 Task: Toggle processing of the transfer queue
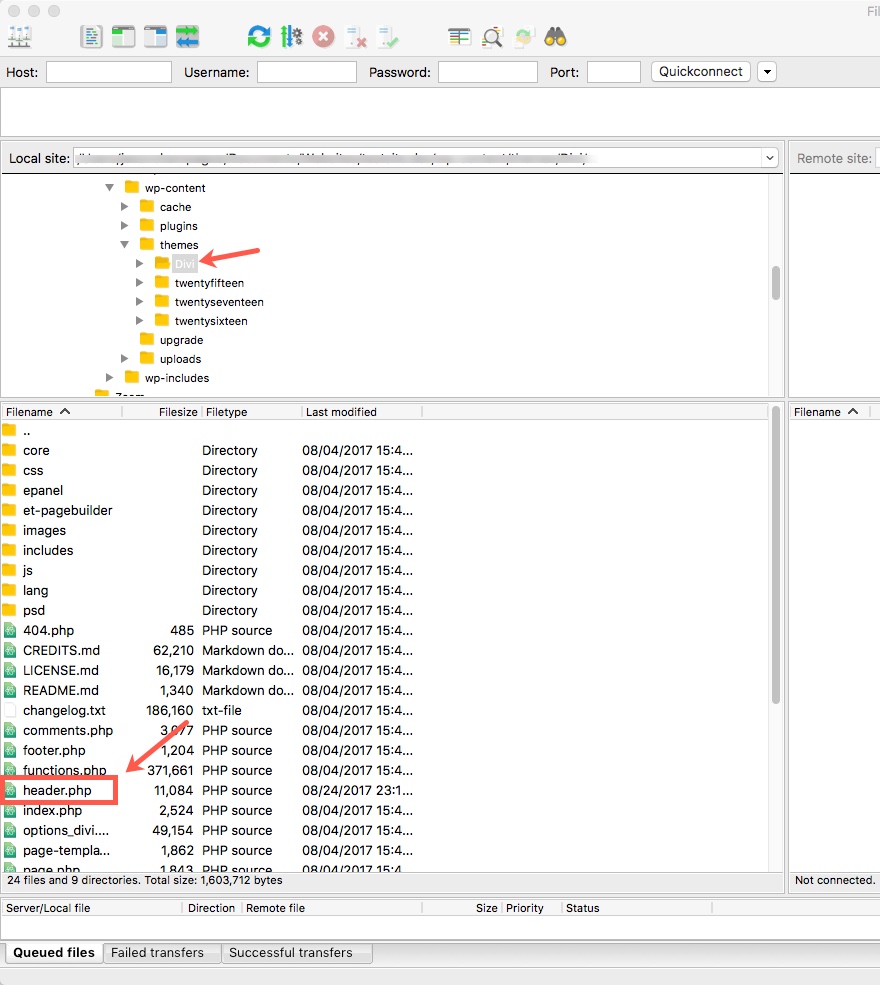(x=291, y=37)
